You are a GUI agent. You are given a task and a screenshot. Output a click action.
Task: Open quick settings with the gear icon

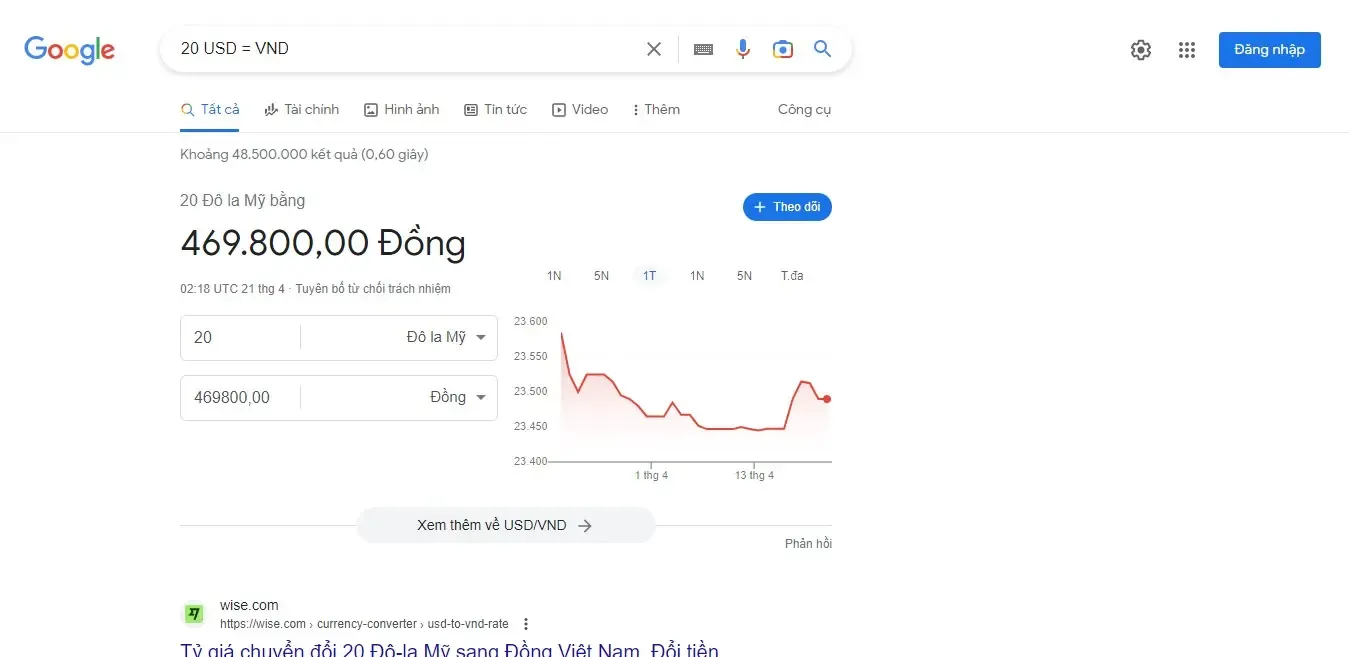pos(1140,49)
